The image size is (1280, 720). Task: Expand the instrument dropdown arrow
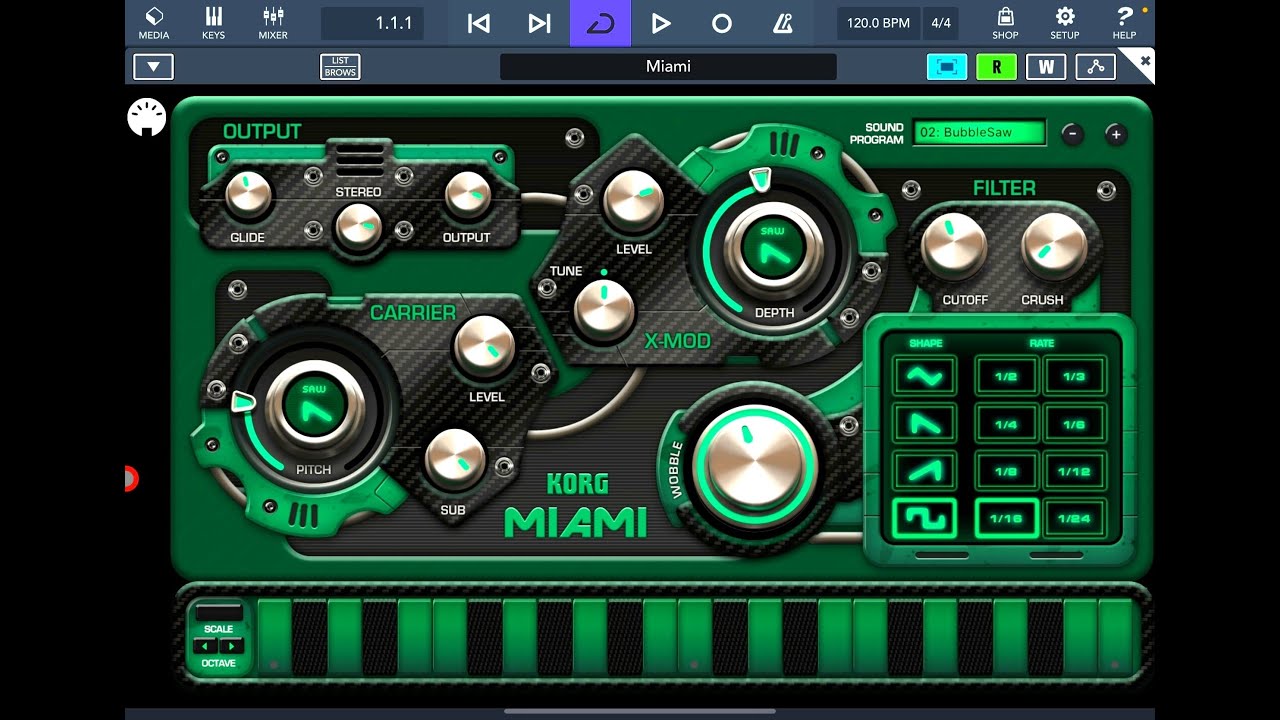point(153,67)
